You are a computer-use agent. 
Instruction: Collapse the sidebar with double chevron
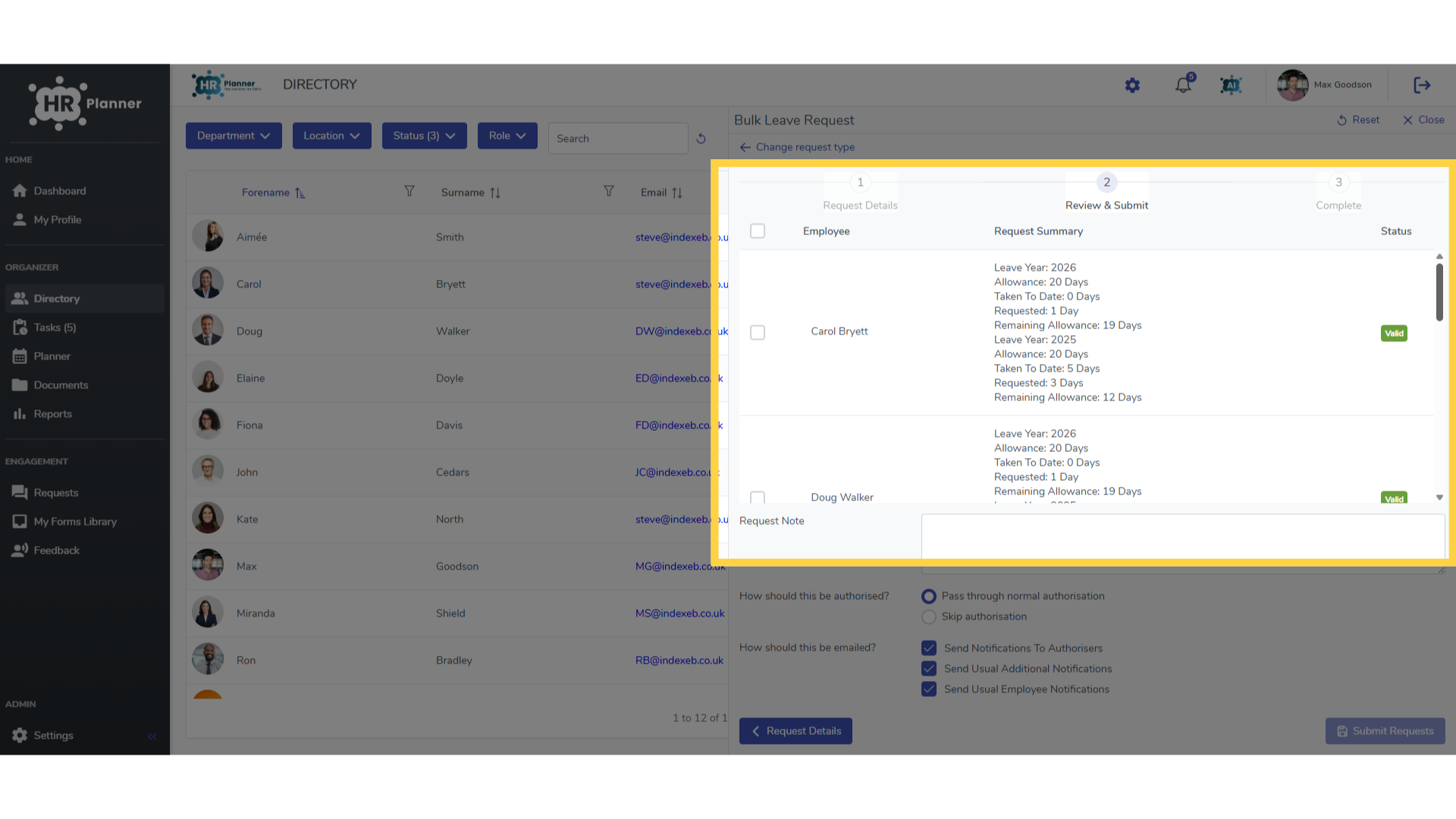tap(152, 736)
